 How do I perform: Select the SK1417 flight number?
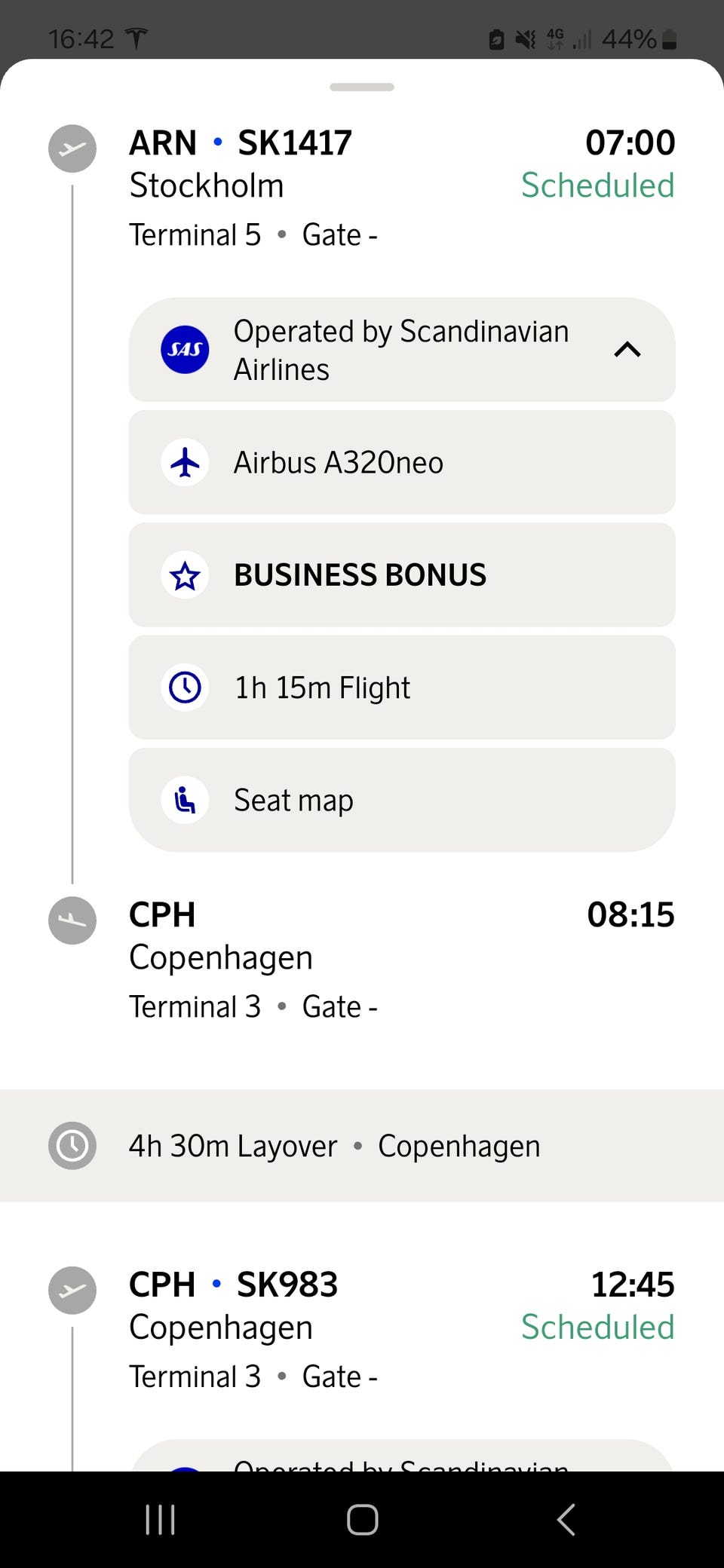point(295,143)
